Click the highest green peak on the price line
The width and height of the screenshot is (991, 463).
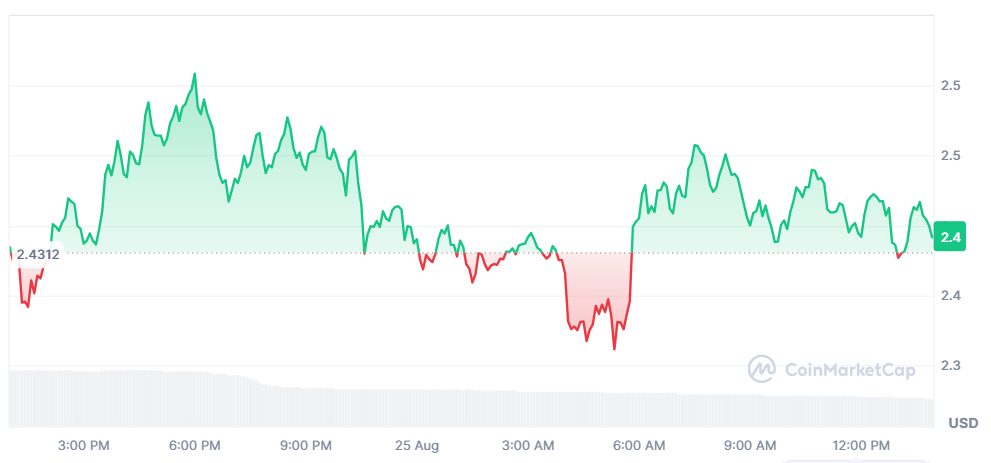click(195, 74)
